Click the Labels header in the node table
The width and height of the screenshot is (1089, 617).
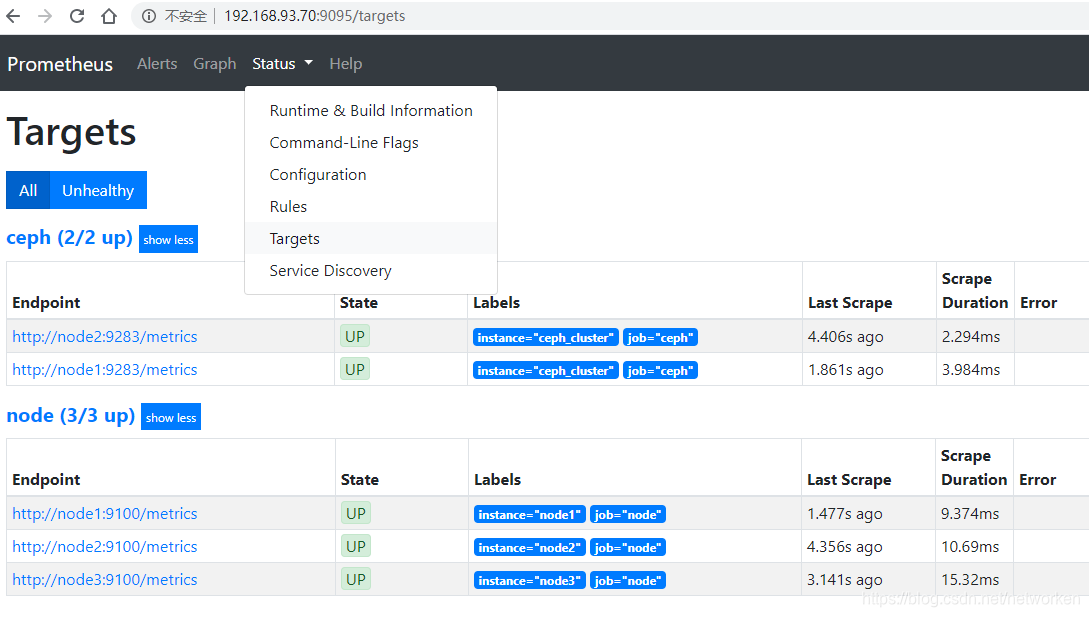[x=497, y=480]
